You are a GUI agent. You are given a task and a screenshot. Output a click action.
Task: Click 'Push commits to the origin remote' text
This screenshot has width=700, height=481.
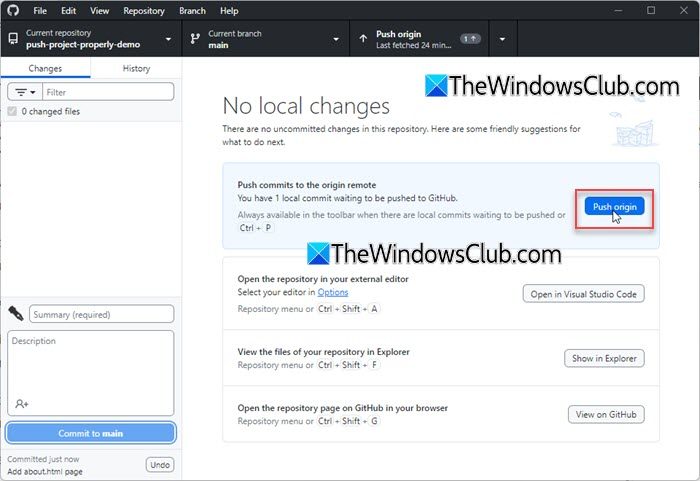click(307, 185)
